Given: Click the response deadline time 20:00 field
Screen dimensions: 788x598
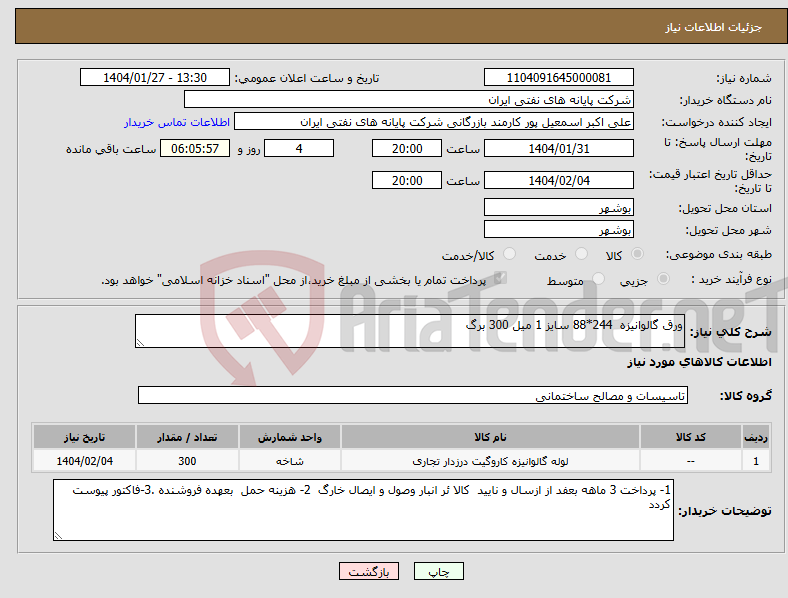Looking at the screenshot, I should point(407,148).
